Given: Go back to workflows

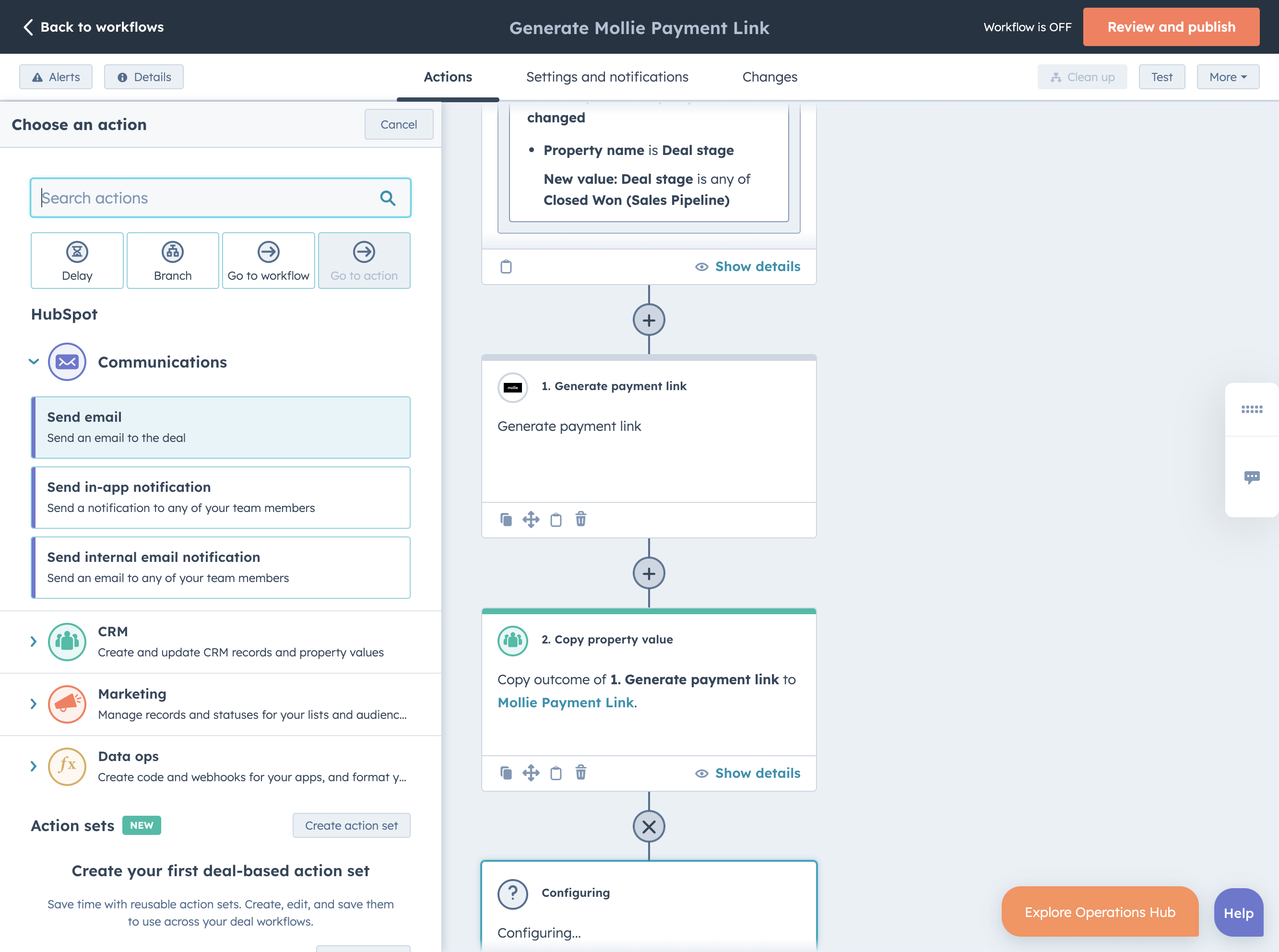Looking at the screenshot, I should (x=94, y=27).
